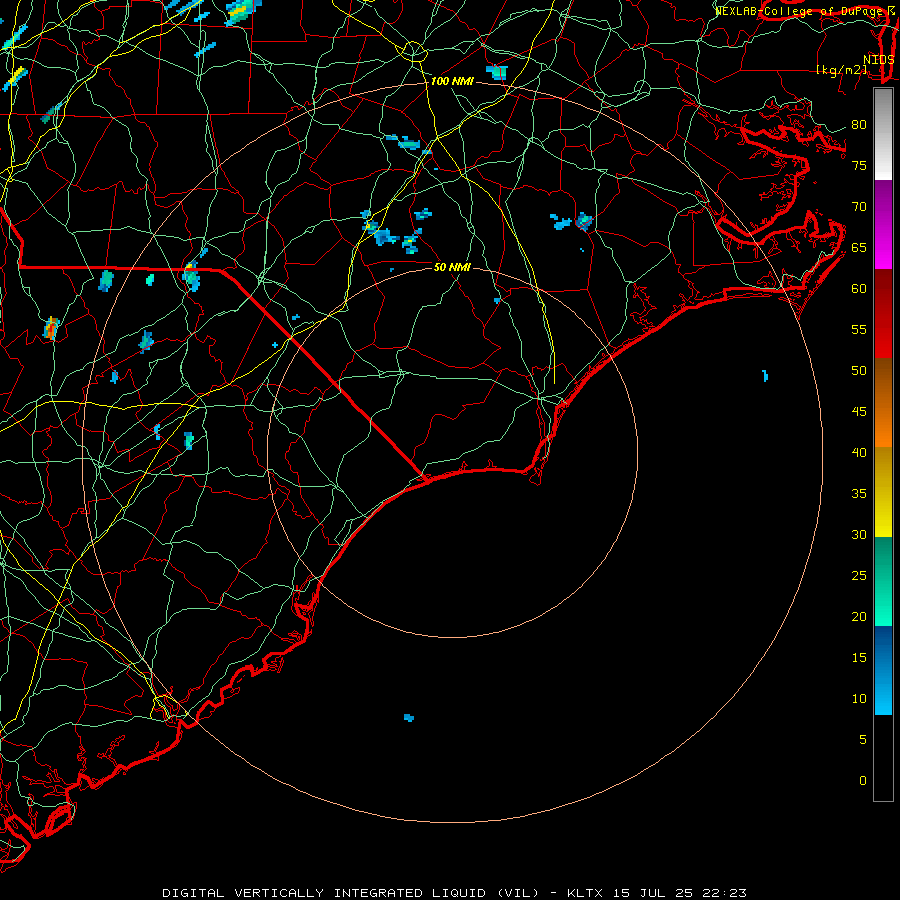Screen dimensions: 900x900
Task: Click the gray-white segment of the color scale
Action: [883, 134]
